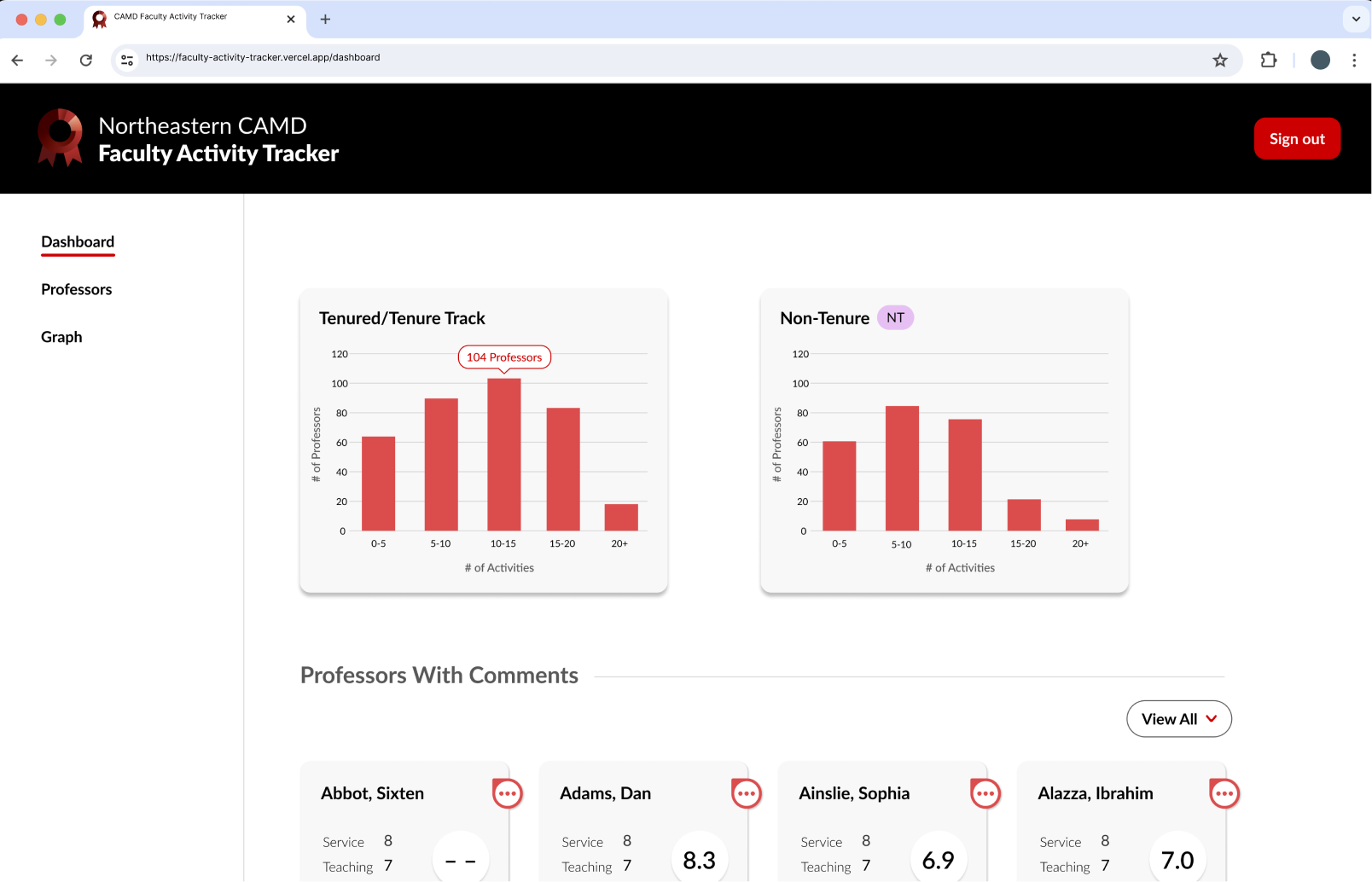Bookmark this page with star icon

pyautogui.click(x=1220, y=60)
